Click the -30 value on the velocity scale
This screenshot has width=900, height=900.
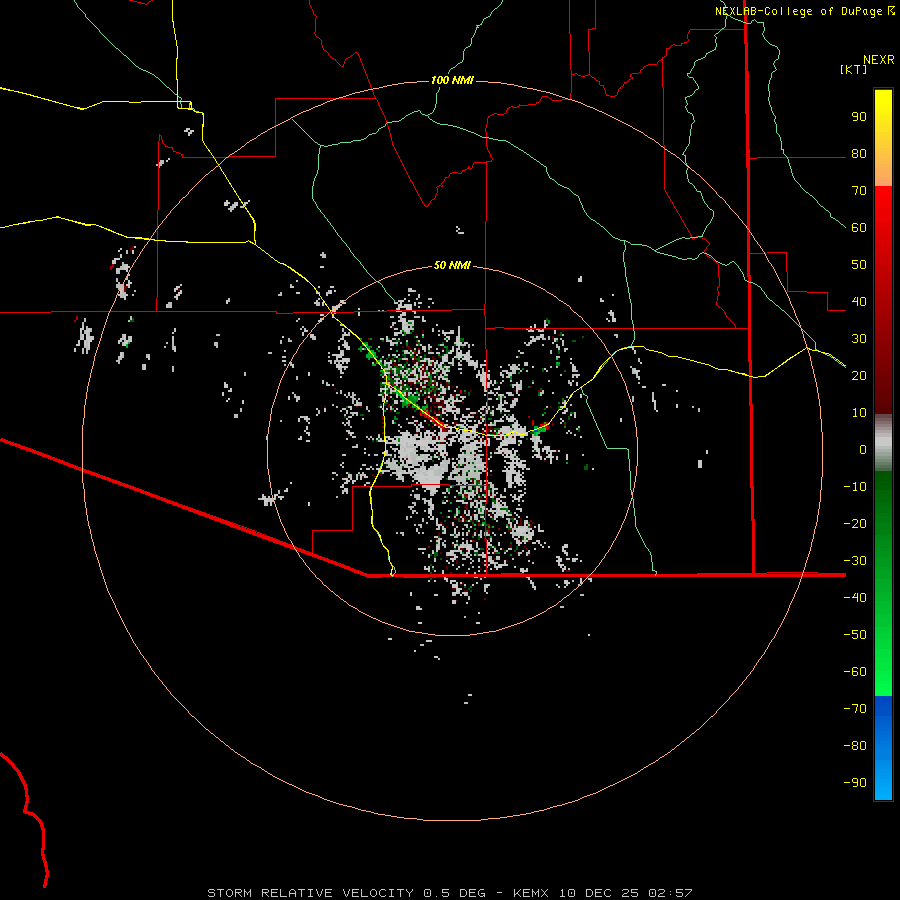(855, 561)
